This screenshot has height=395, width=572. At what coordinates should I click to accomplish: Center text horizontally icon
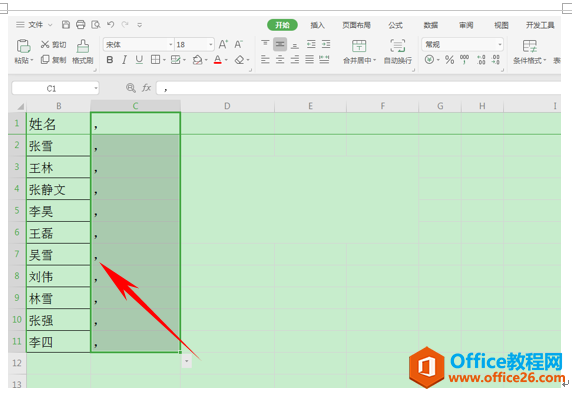click(280, 59)
